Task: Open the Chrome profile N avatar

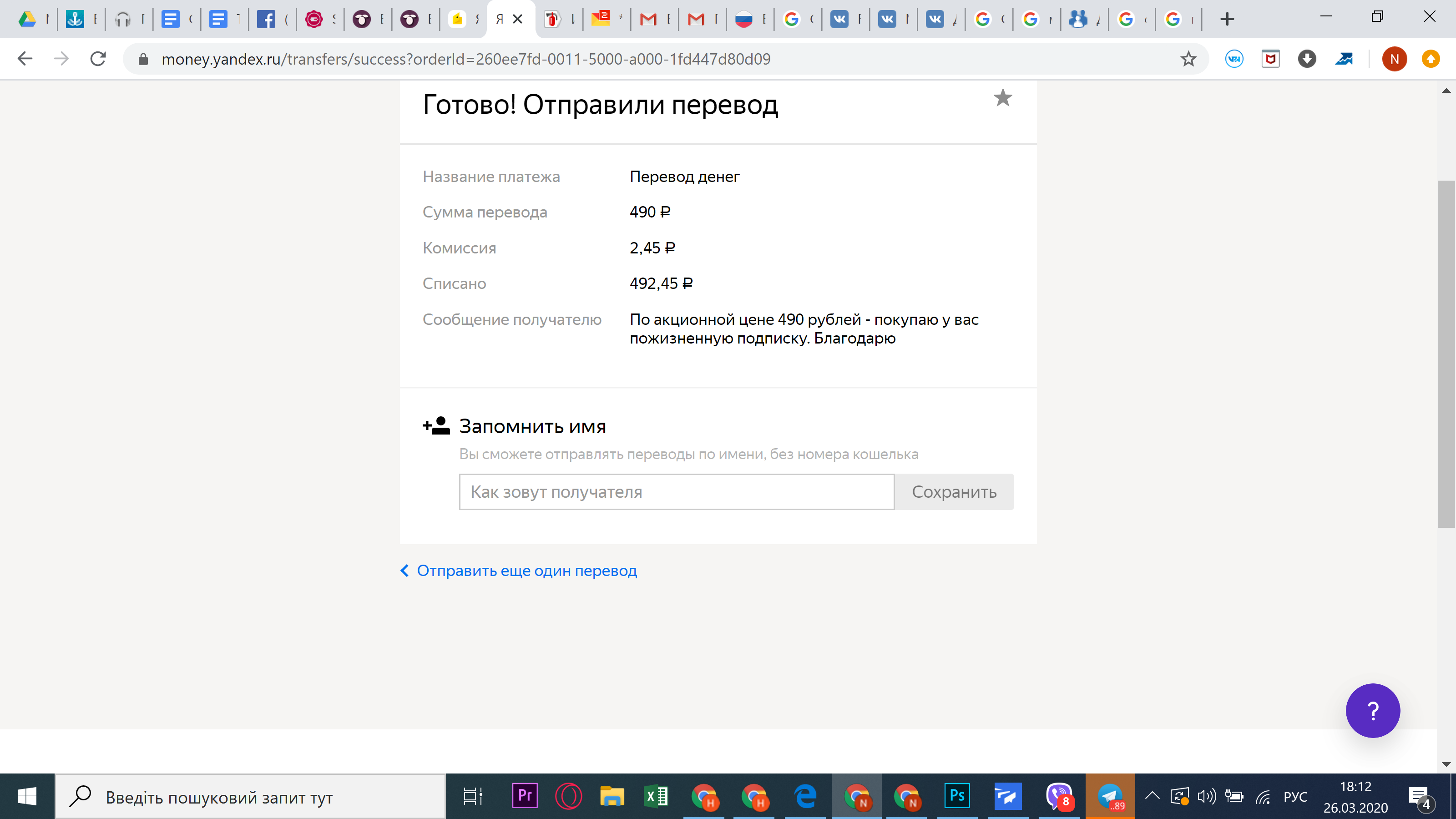Action: coord(1394,59)
